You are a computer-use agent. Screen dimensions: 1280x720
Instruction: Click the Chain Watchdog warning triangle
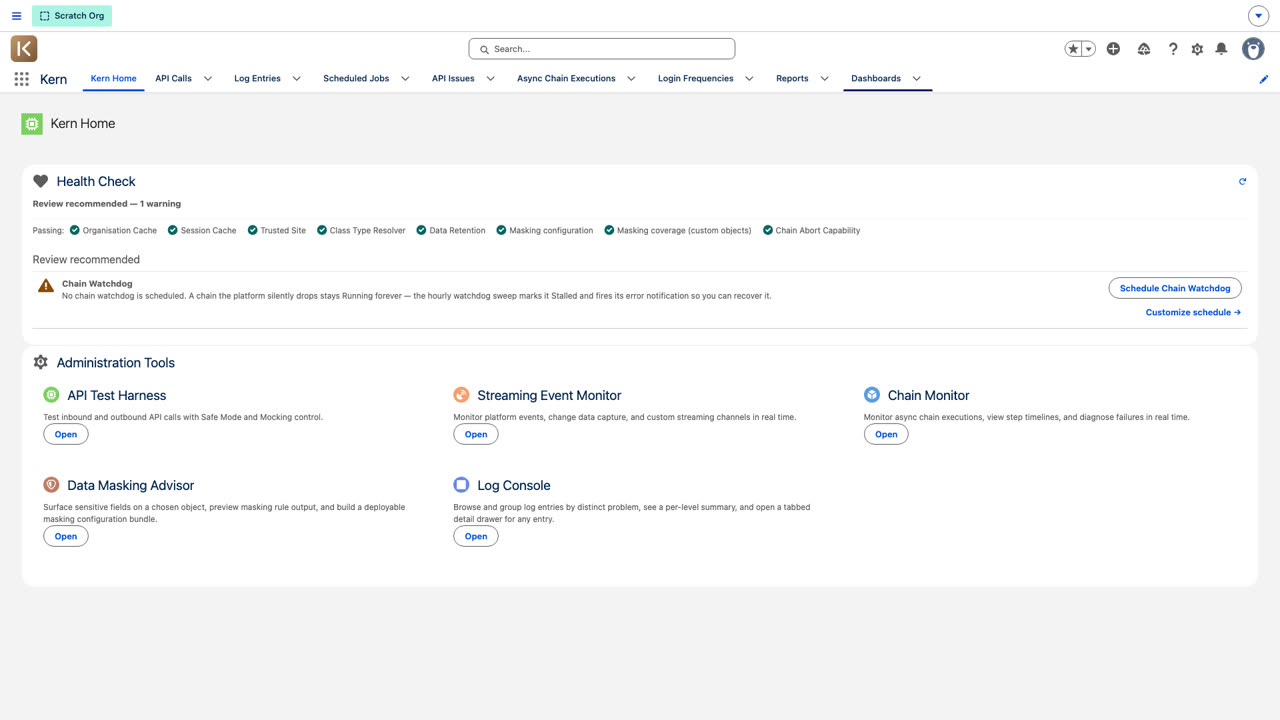click(x=46, y=286)
